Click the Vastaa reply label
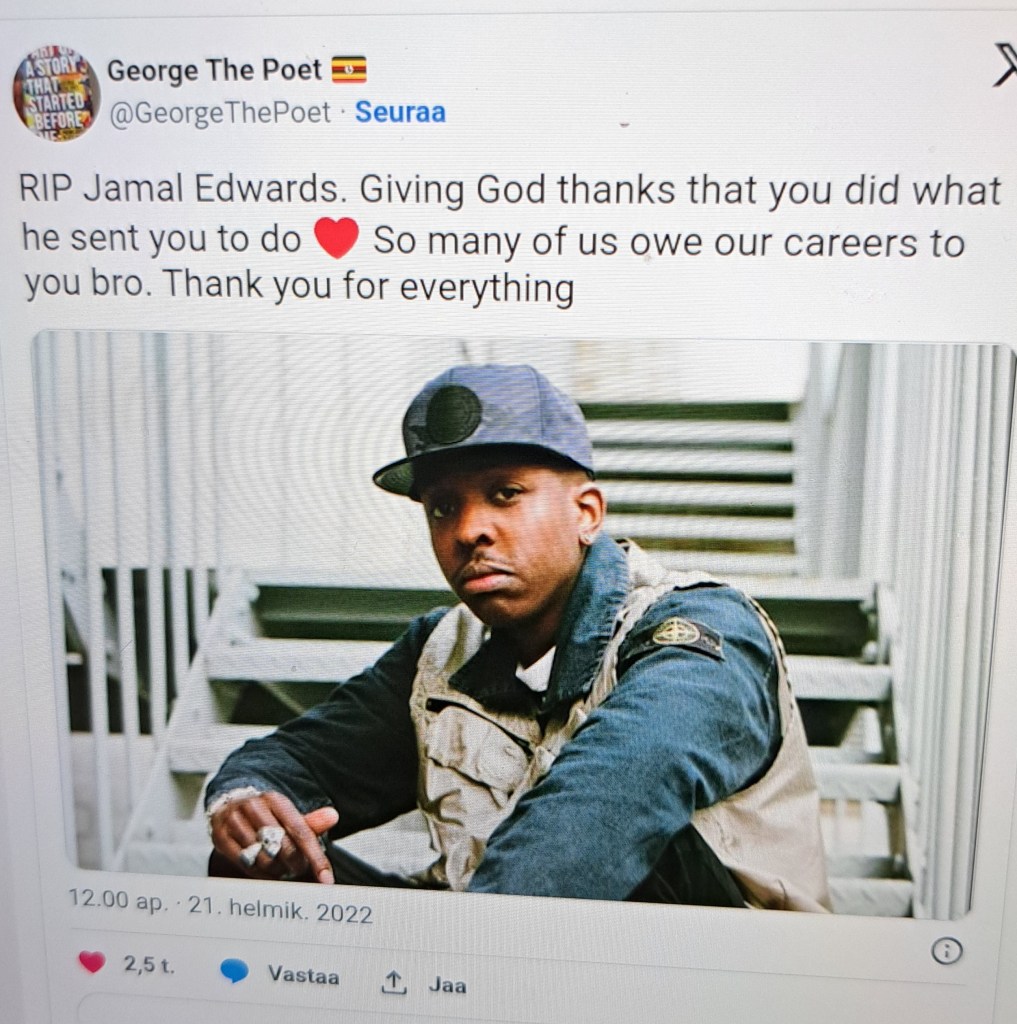Image resolution: width=1017 pixels, height=1024 pixels. tap(304, 975)
